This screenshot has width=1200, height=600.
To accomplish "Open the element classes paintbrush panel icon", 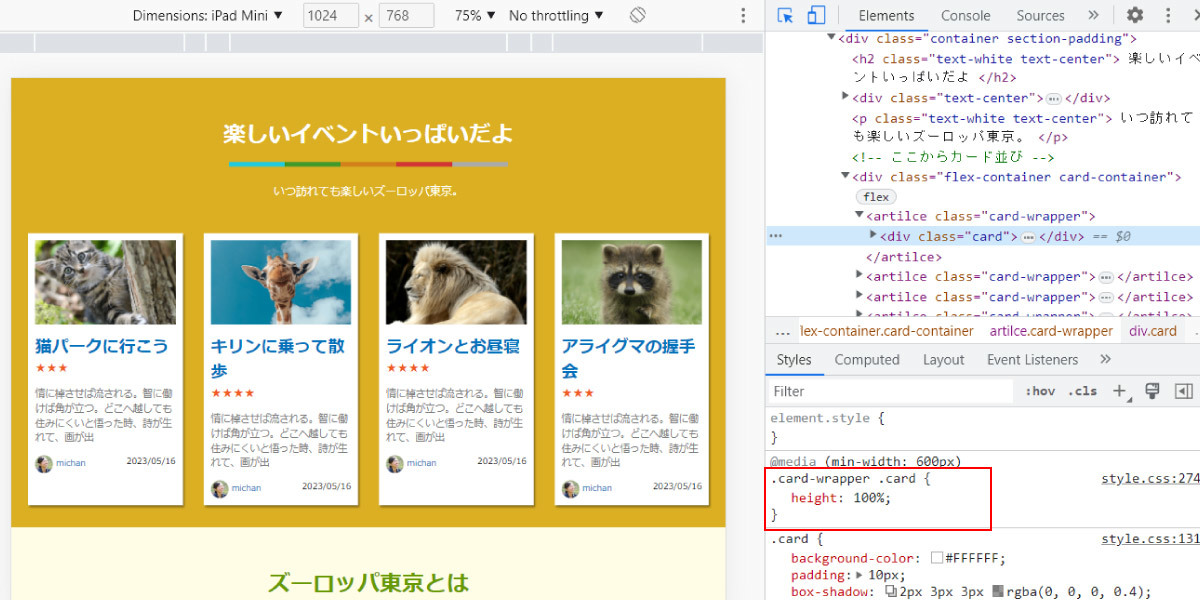I will click(1152, 391).
